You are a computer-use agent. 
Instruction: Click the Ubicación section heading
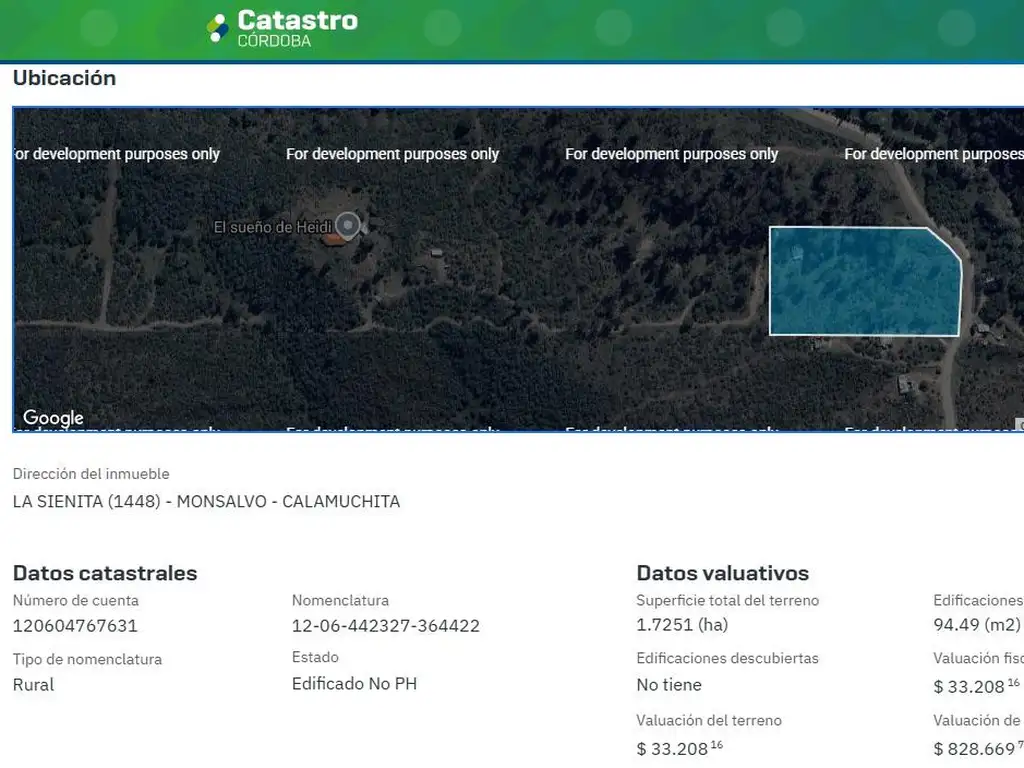point(64,78)
